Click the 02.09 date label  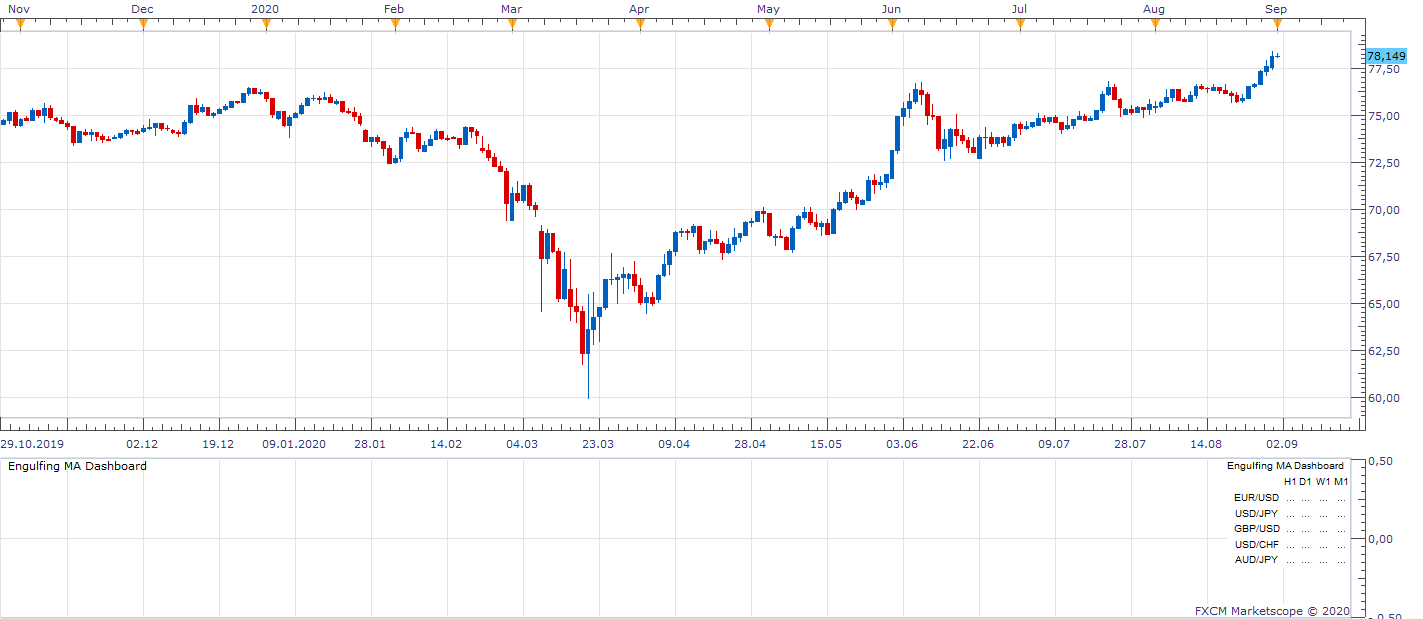click(x=1282, y=444)
